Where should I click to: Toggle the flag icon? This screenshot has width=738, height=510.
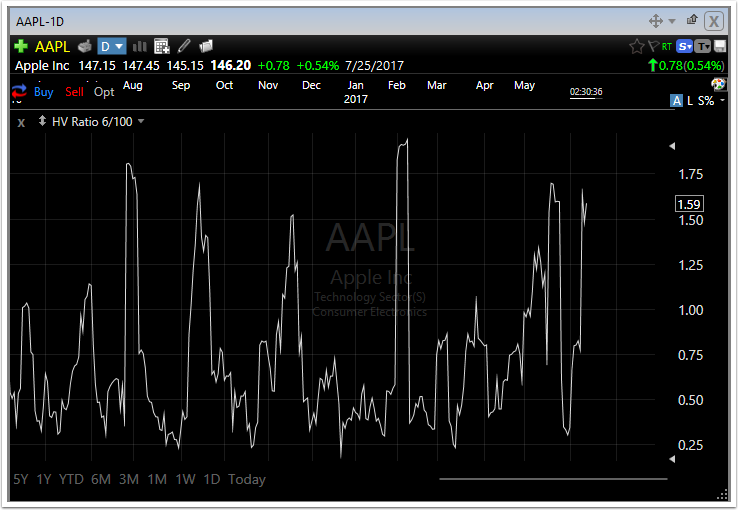pyautogui.click(x=653, y=46)
